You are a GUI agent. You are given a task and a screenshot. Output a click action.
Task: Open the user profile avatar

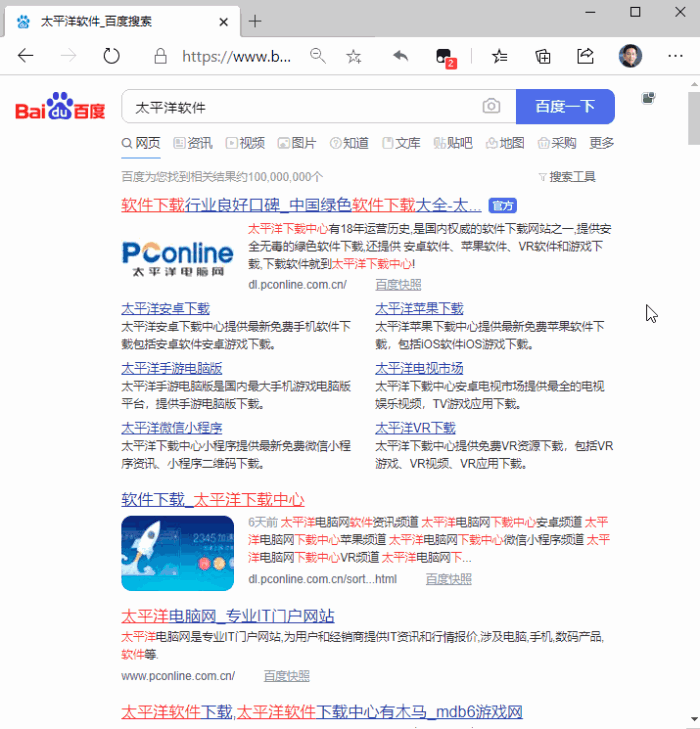[x=630, y=56]
